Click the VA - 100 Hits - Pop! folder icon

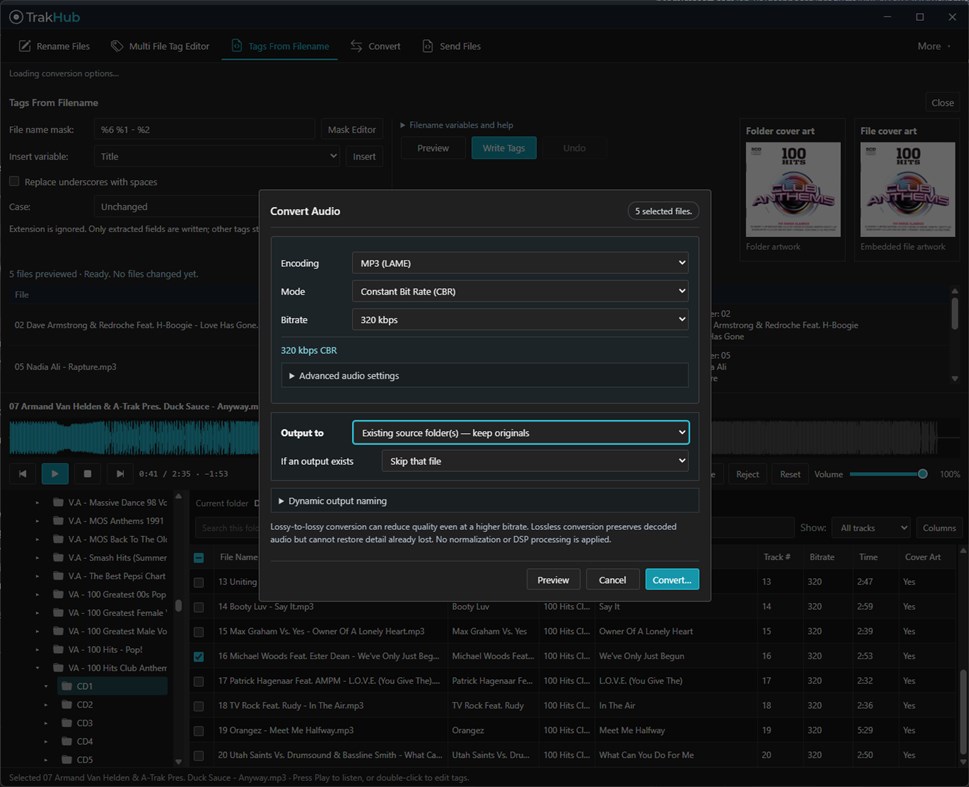click(59, 649)
